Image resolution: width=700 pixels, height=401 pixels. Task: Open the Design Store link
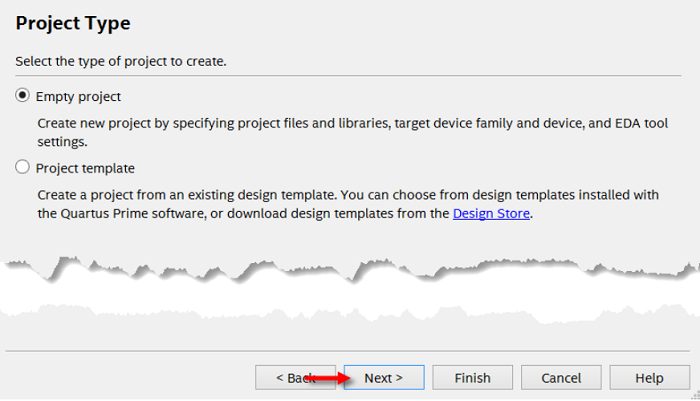pos(491,214)
